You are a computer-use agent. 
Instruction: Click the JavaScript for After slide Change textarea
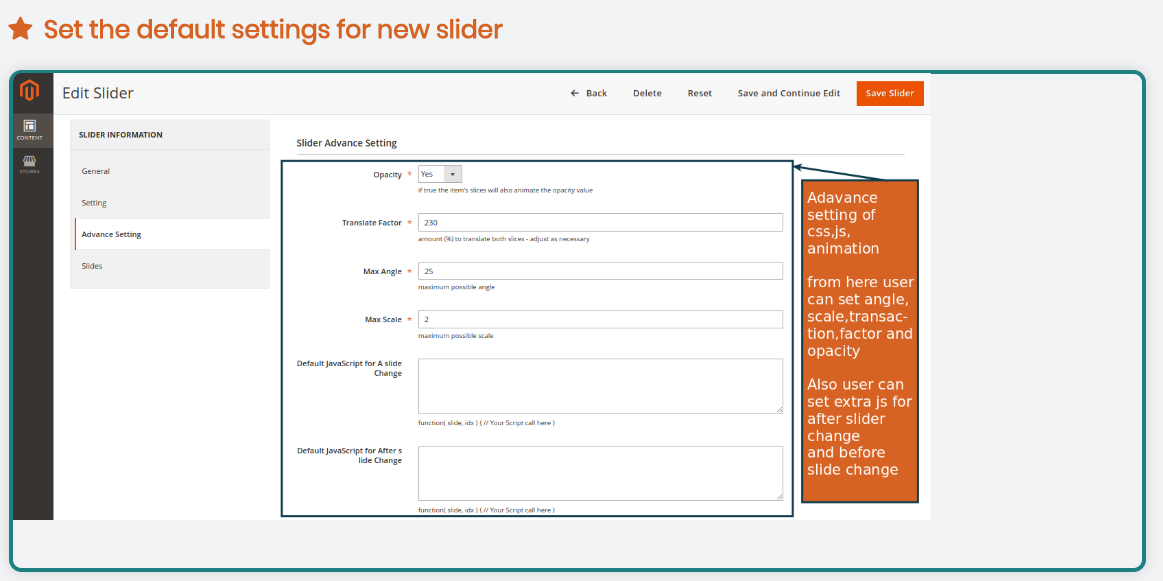coord(600,472)
